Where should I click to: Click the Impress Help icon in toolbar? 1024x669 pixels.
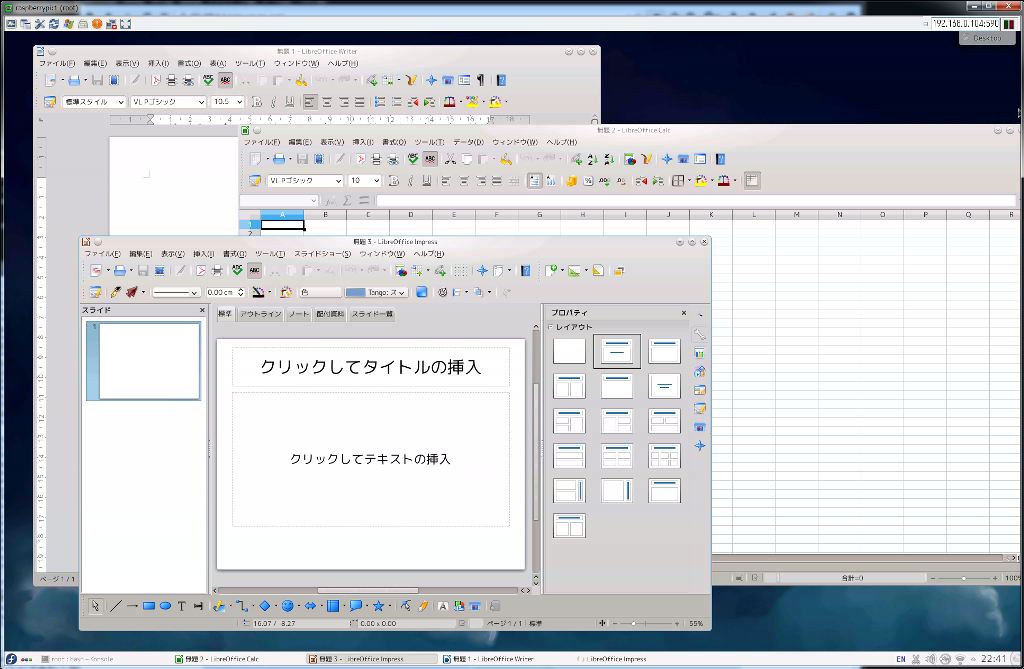point(526,270)
